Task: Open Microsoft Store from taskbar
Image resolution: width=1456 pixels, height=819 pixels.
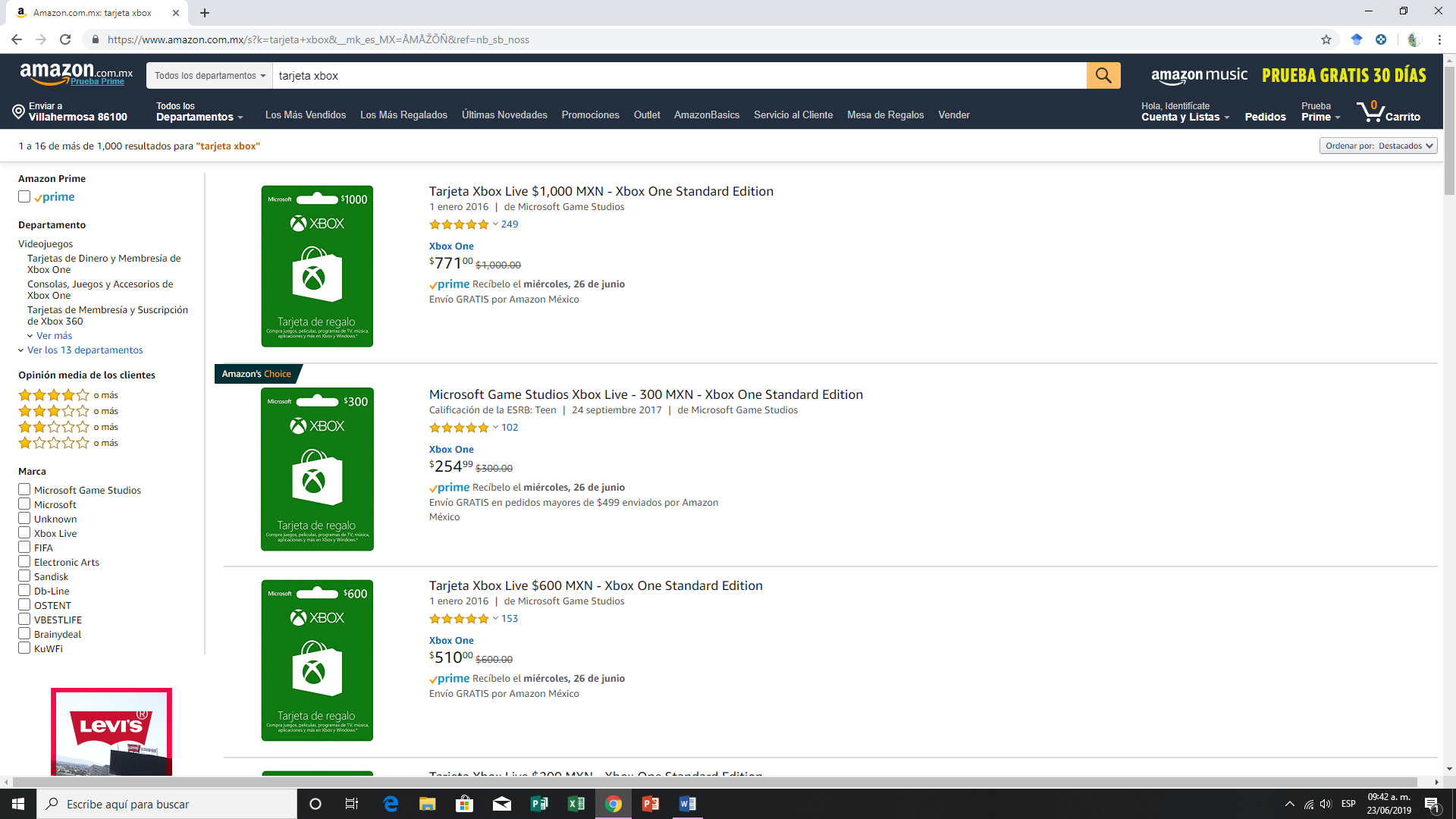Action: point(464,804)
